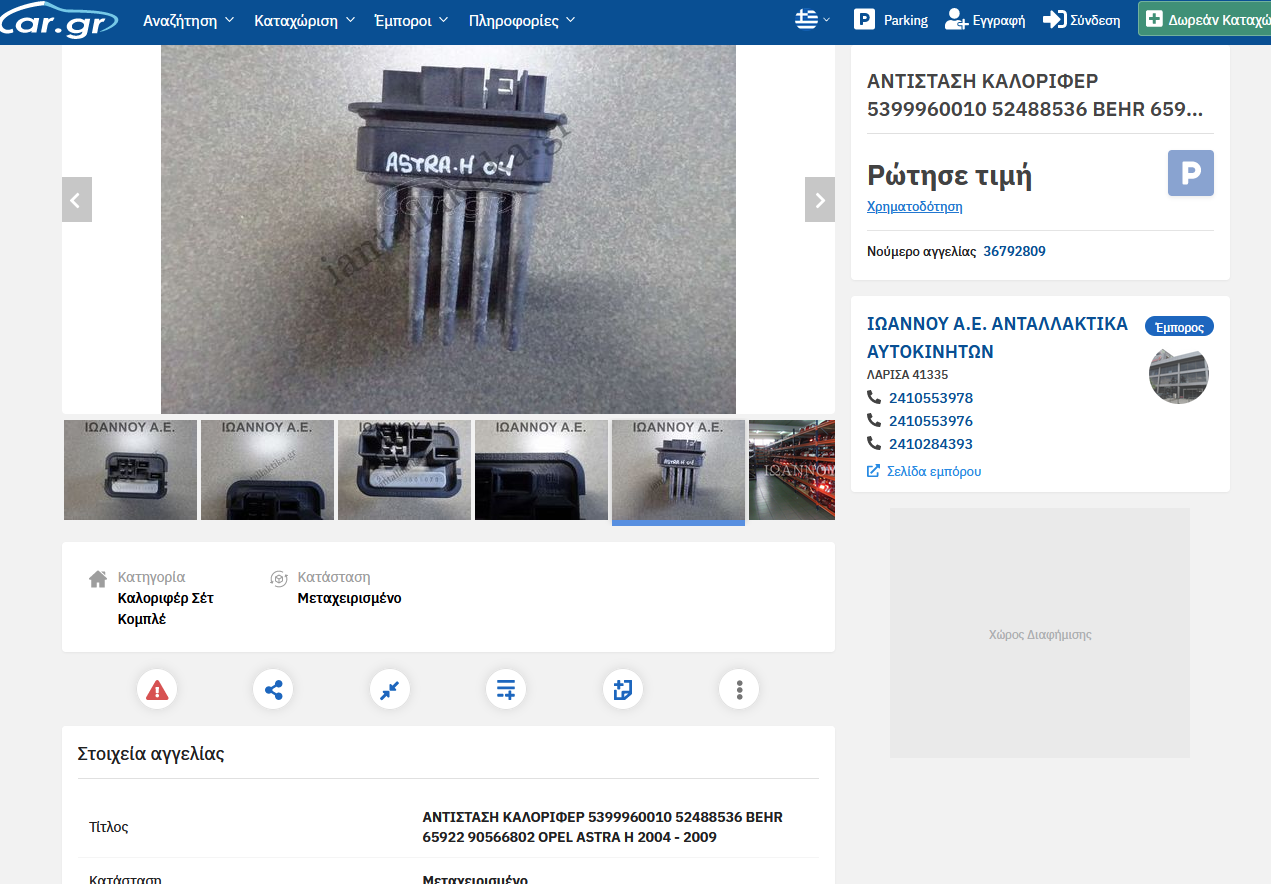Go to Εγγραφή registration
Screen dimensions: 1271x884
(x=985, y=20)
